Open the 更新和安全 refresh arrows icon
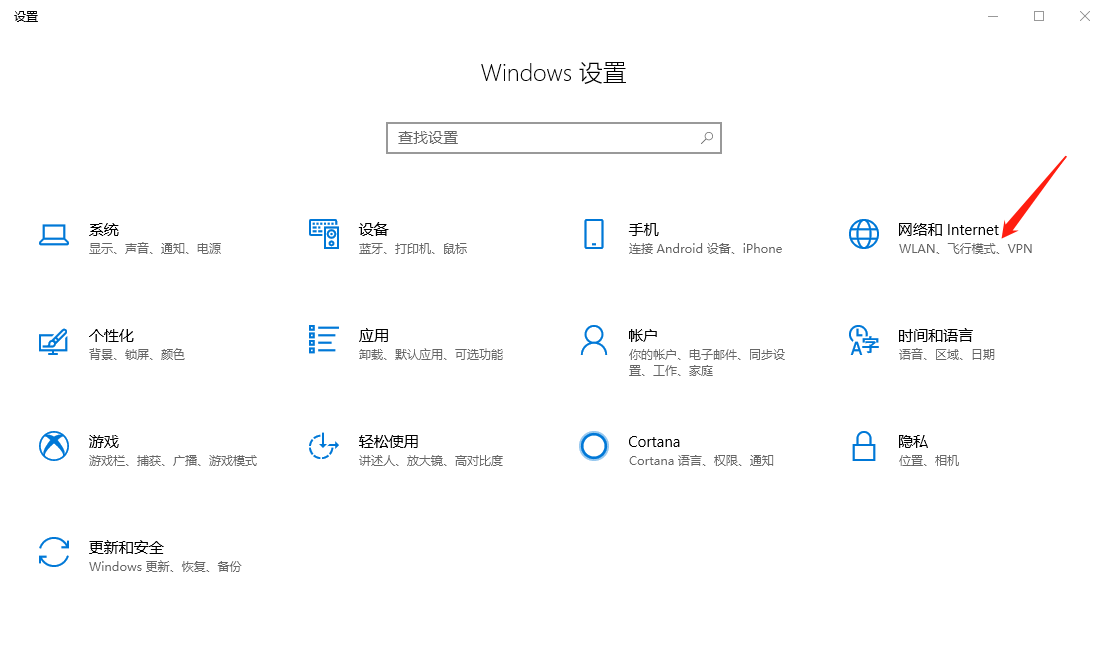The width and height of the screenshot is (1108, 656). pyautogui.click(x=54, y=552)
